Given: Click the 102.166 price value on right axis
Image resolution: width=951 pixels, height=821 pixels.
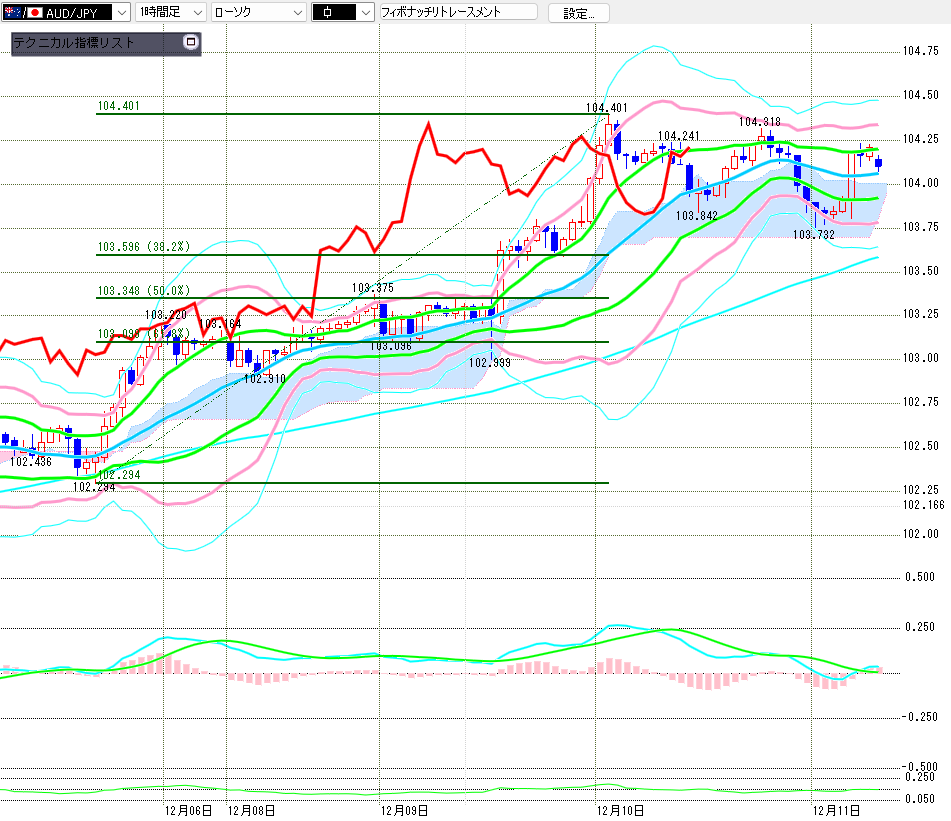Looking at the screenshot, I should (x=923, y=506).
